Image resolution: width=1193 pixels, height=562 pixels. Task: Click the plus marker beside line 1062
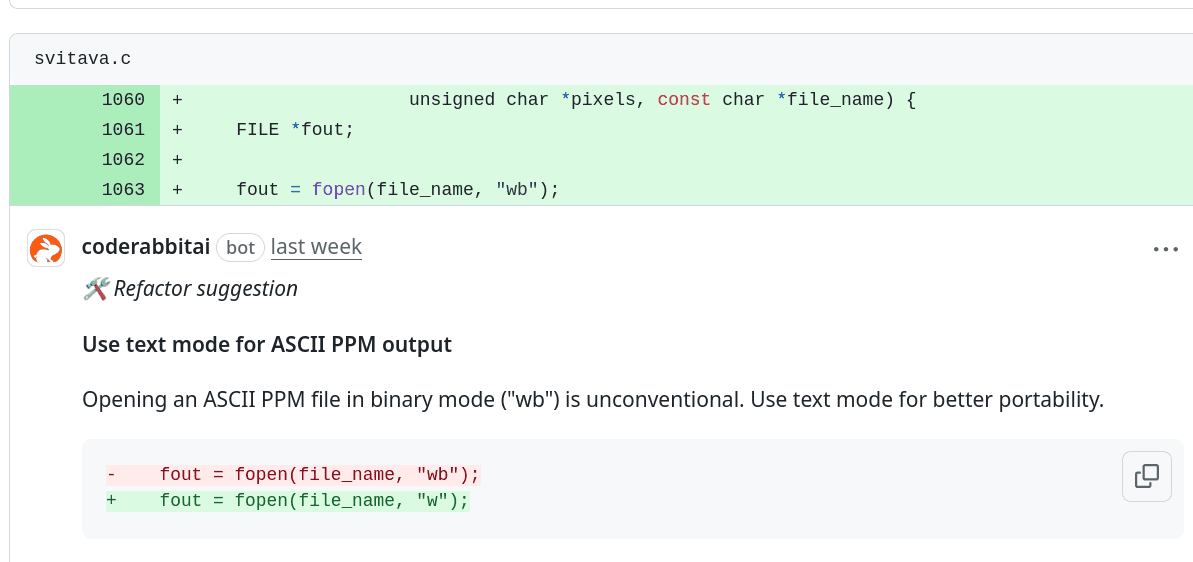pyautogui.click(x=177, y=160)
